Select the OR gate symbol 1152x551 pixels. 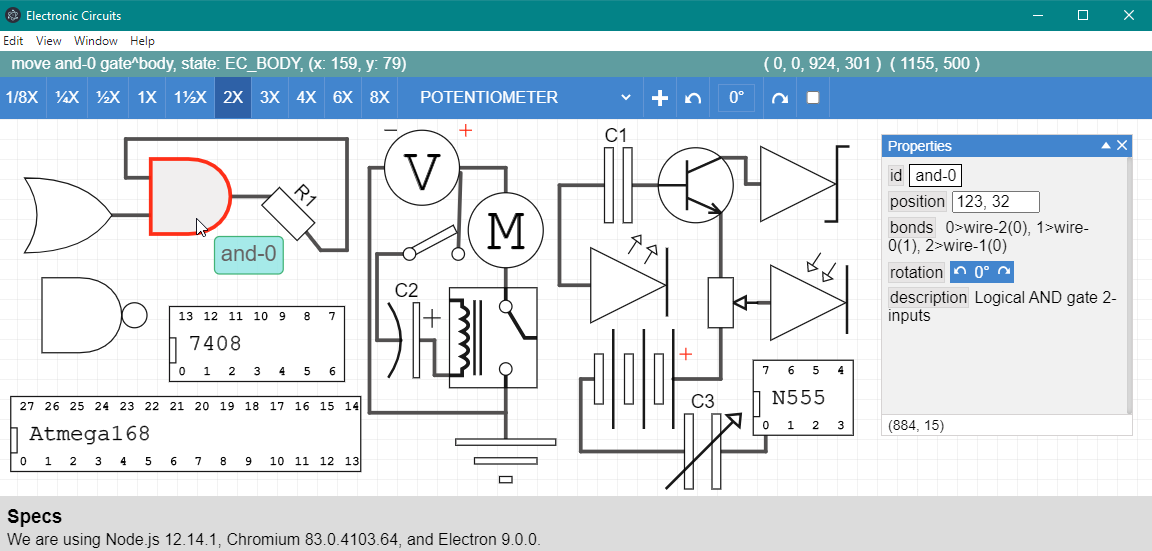point(68,215)
